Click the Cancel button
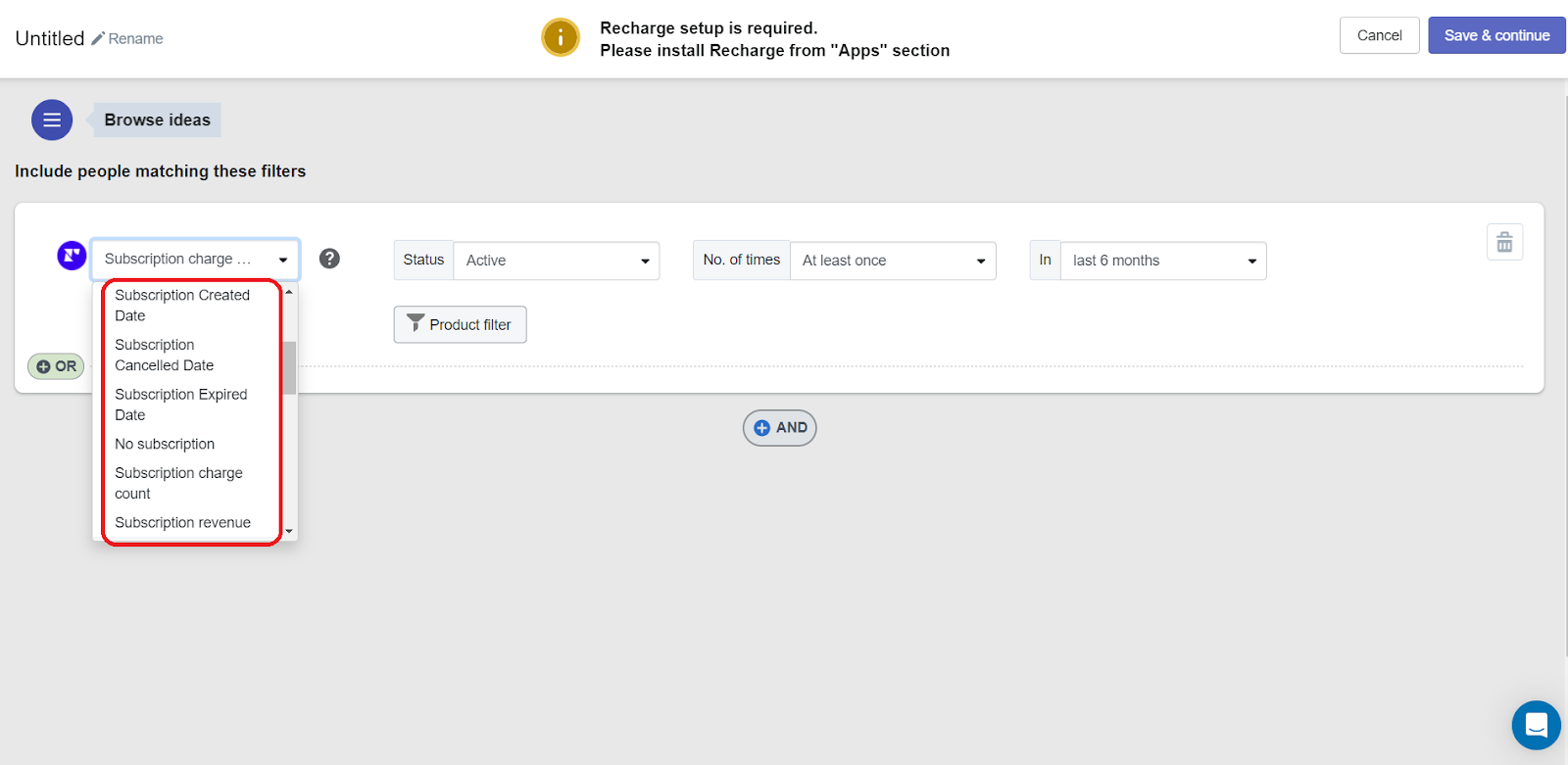This screenshot has height=765, width=1568. [x=1379, y=35]
